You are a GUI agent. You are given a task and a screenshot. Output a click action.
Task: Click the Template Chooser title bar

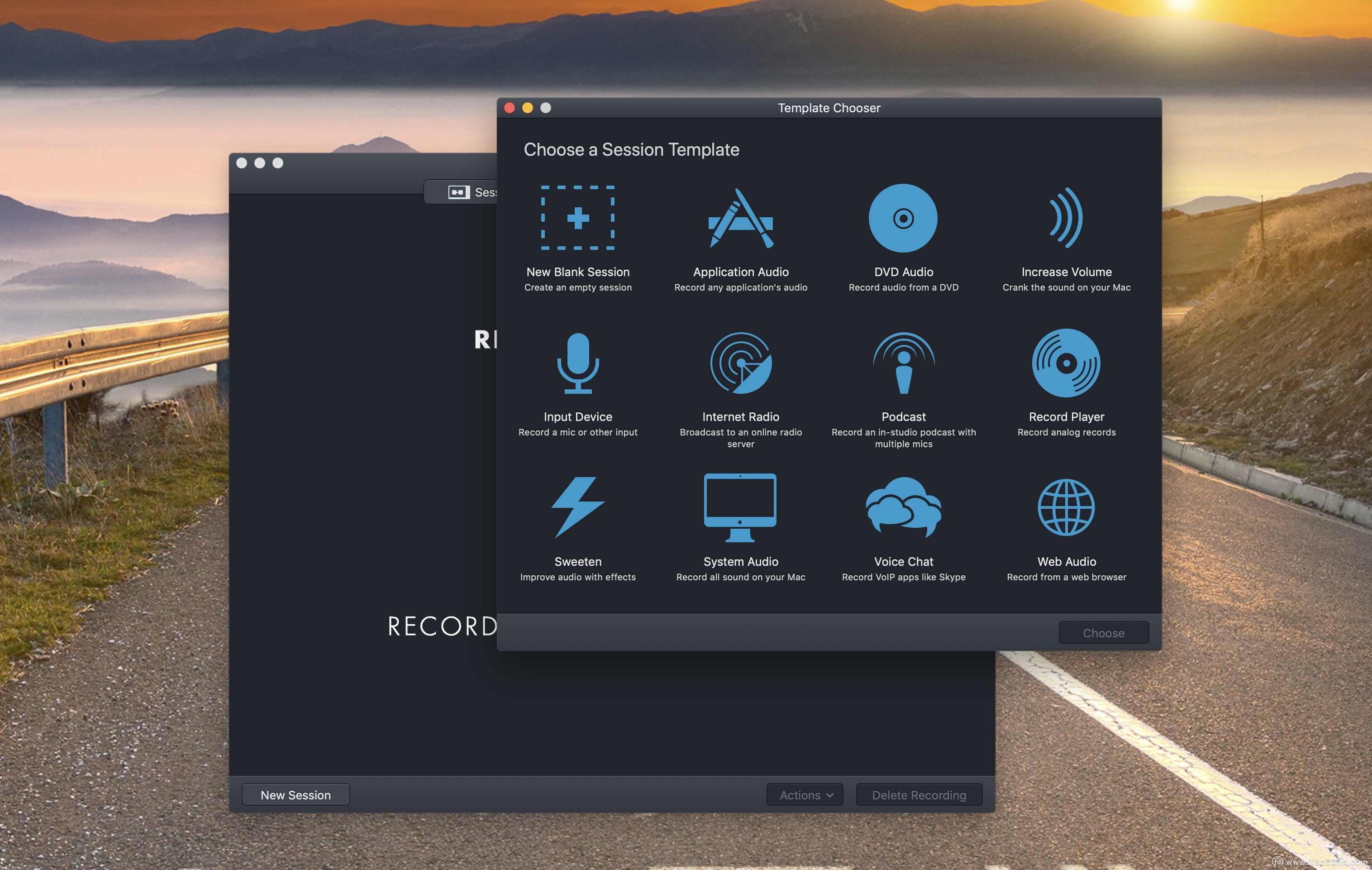click(x=829, y=108)
